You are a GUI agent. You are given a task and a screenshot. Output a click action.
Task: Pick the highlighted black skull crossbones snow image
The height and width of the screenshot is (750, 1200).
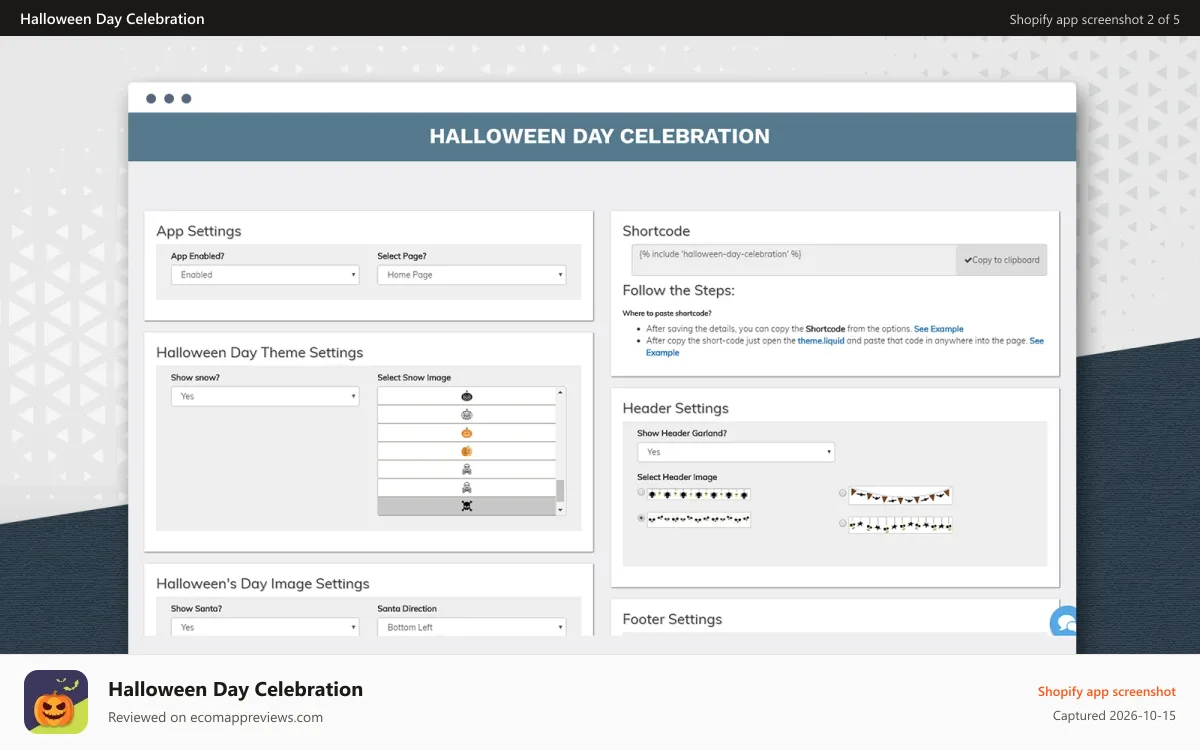(466, 506)
